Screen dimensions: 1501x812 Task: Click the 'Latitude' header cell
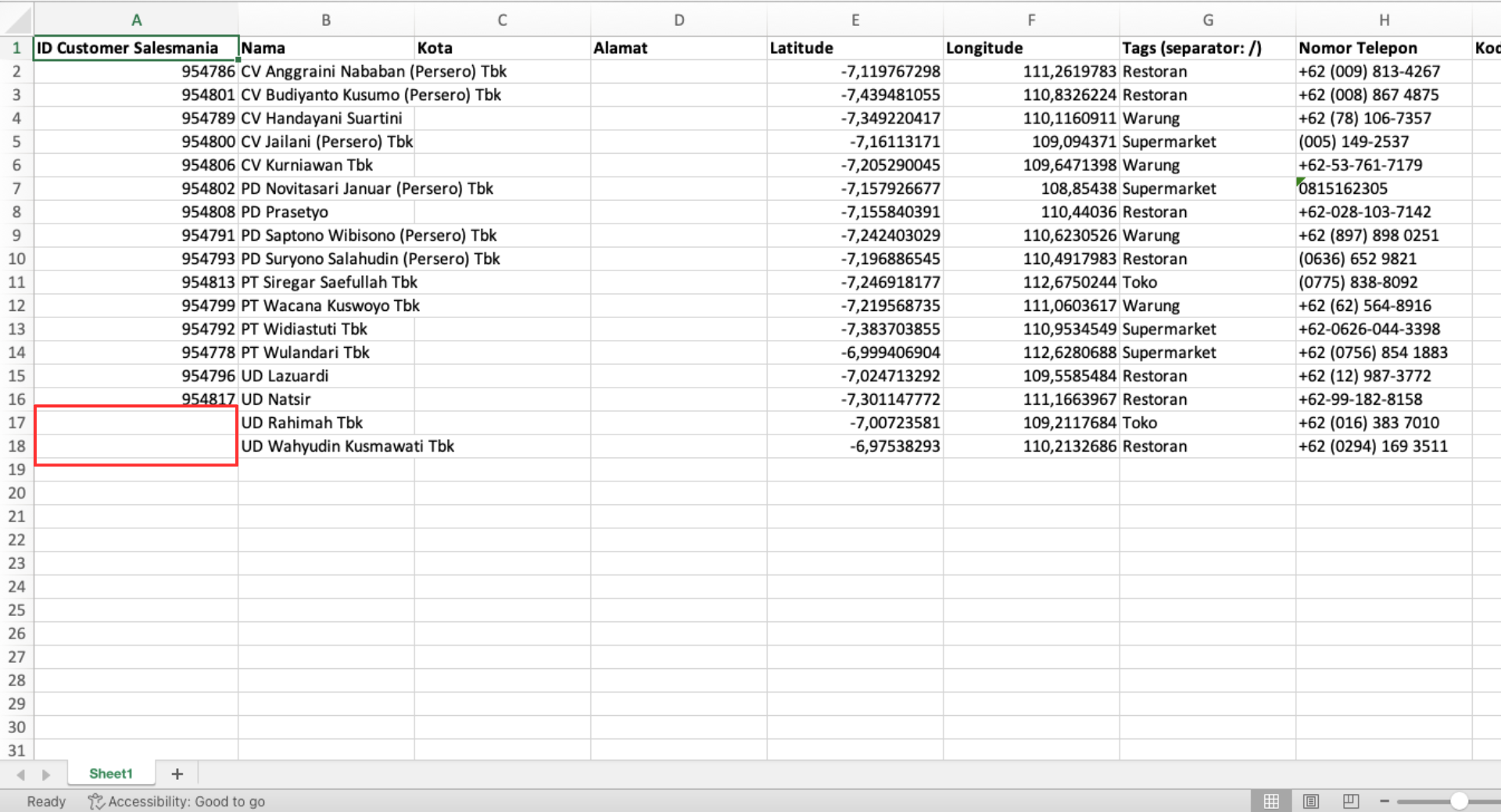pos(855,48)
